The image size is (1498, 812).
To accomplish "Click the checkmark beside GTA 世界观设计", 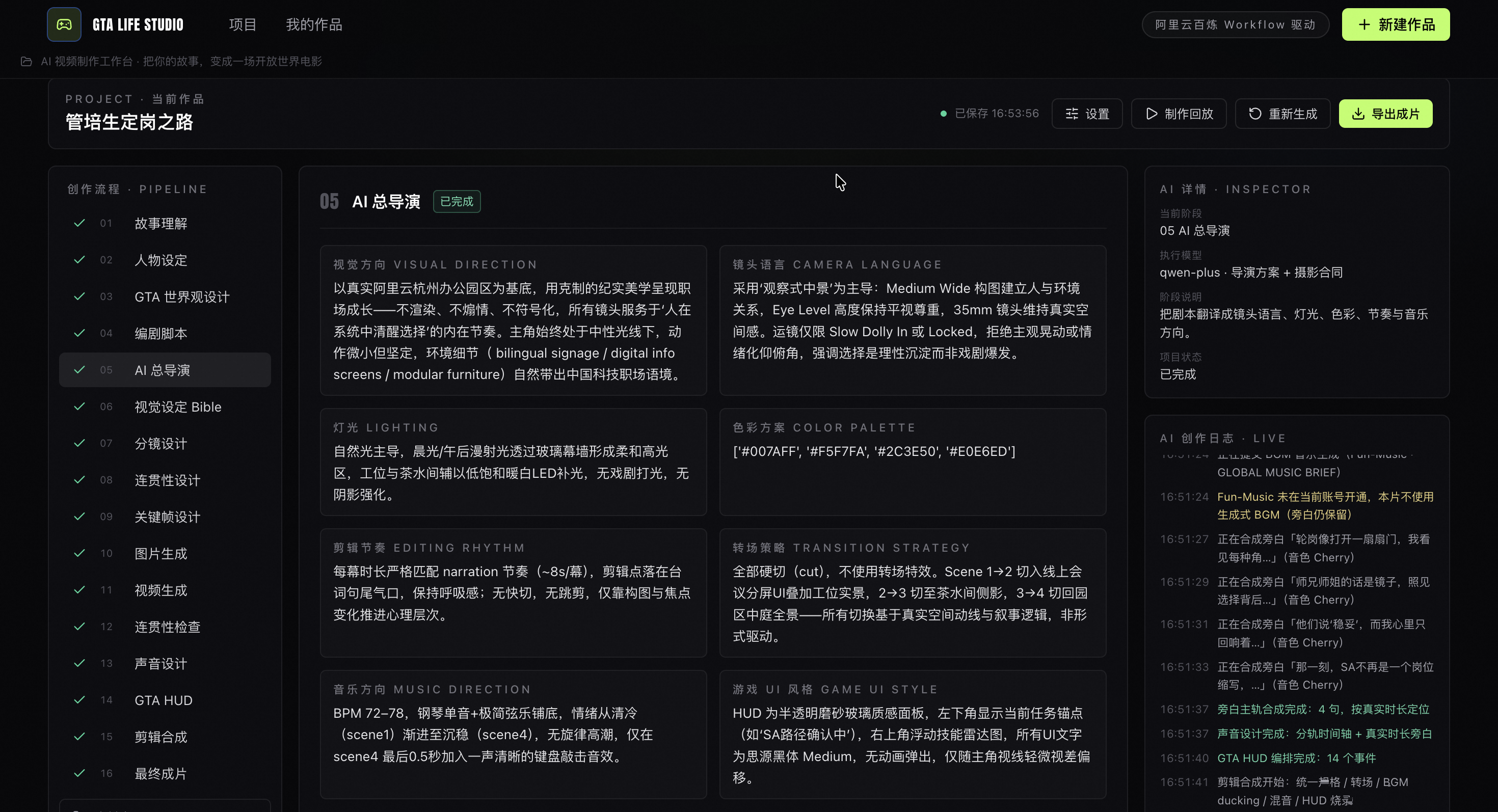I will pos(79,296).
